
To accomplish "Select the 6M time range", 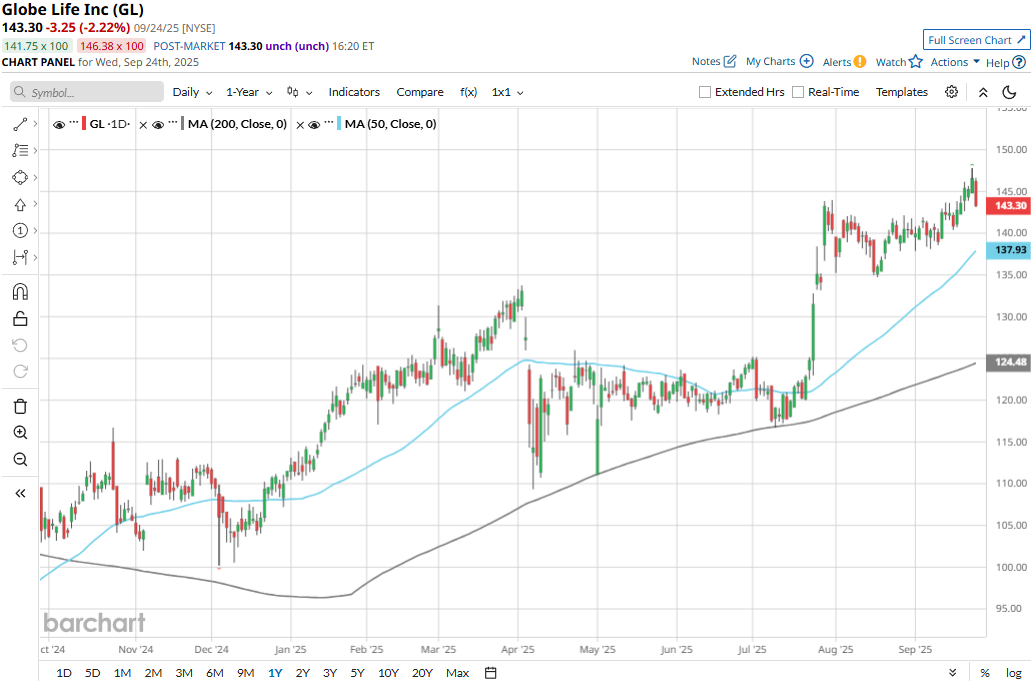I will coord(215,672).
